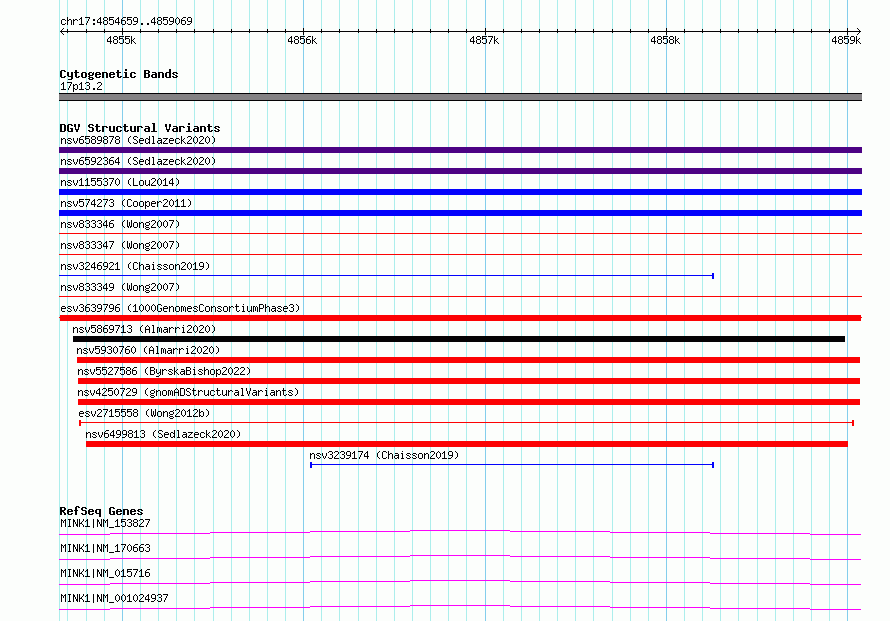Click the magenta transcript line for NM_001024937
This screenshot has width=890, height=621.
tap(460, 607)
